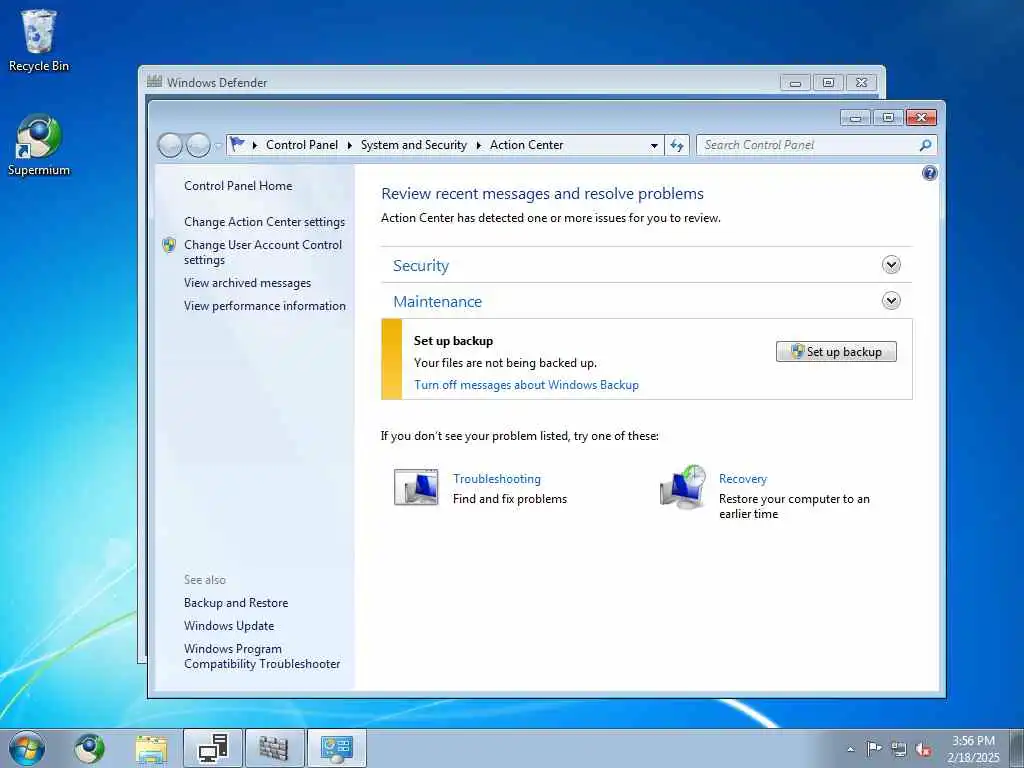Open the Recycle Bin desktop icon
The image size is (1024, 768).
pos(39,40)
